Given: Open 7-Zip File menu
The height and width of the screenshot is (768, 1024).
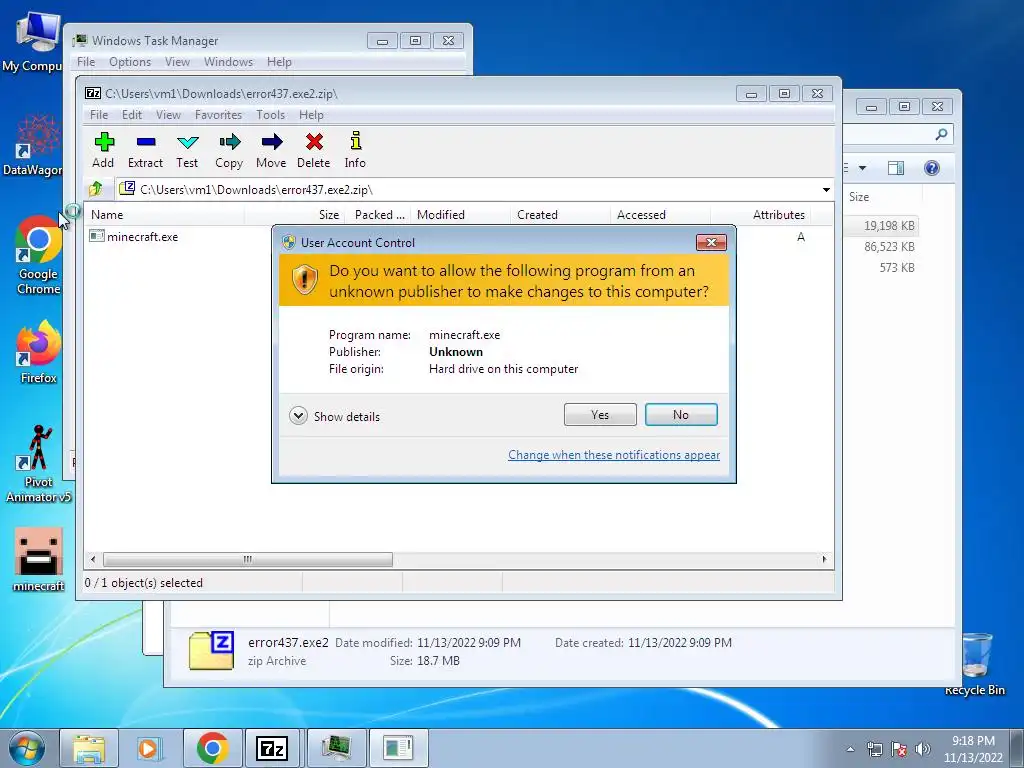Looking at the screenshot, I should [x=99, y=115].
